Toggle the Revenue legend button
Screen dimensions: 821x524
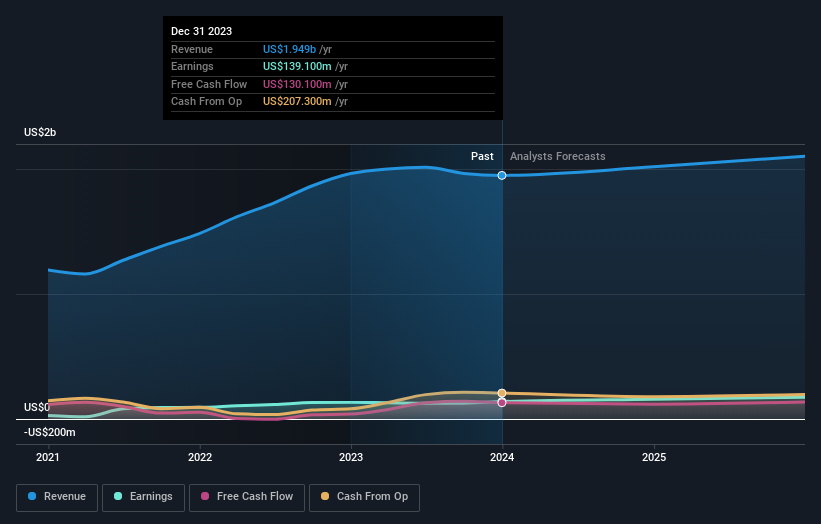pyautogui.click(x=57, y=497)
